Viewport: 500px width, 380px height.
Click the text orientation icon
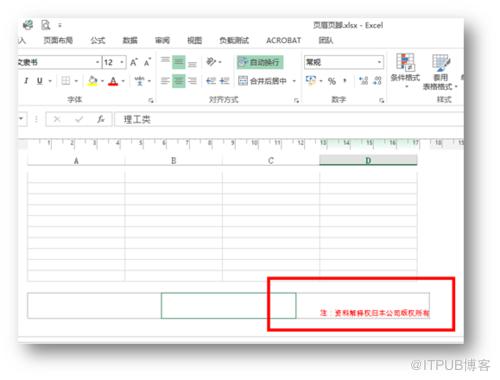click(x=211, y=62)
